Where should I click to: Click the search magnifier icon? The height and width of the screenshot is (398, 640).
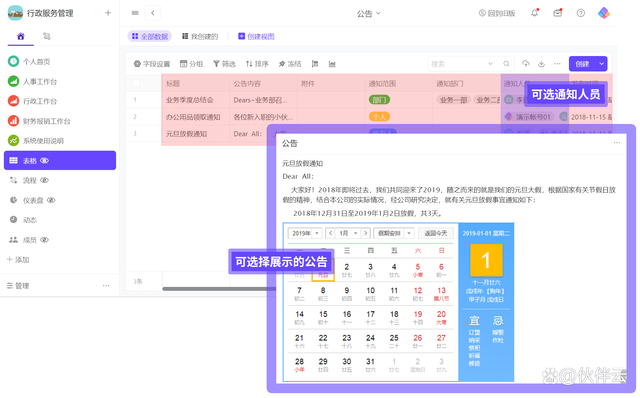[506, 64]
